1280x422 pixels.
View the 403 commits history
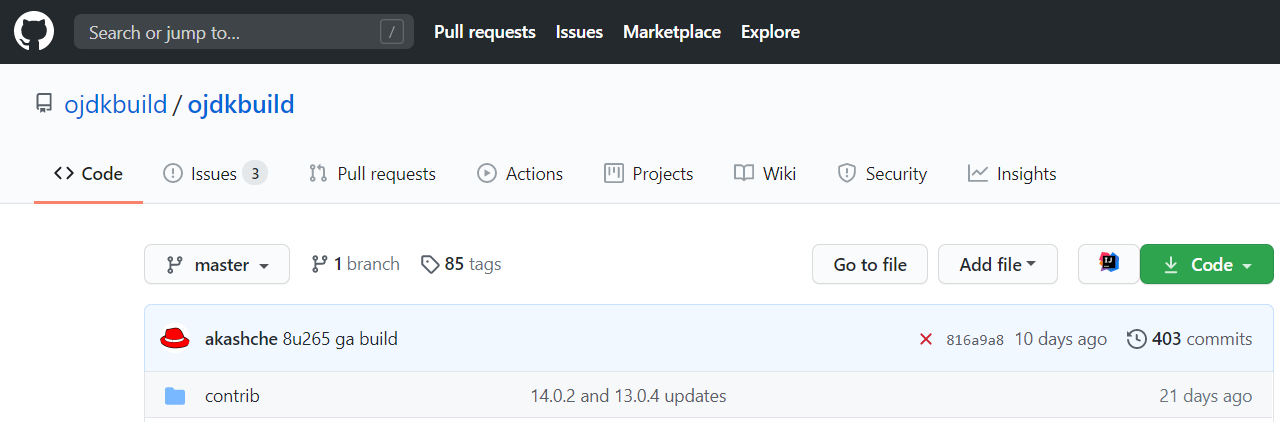1190,339
